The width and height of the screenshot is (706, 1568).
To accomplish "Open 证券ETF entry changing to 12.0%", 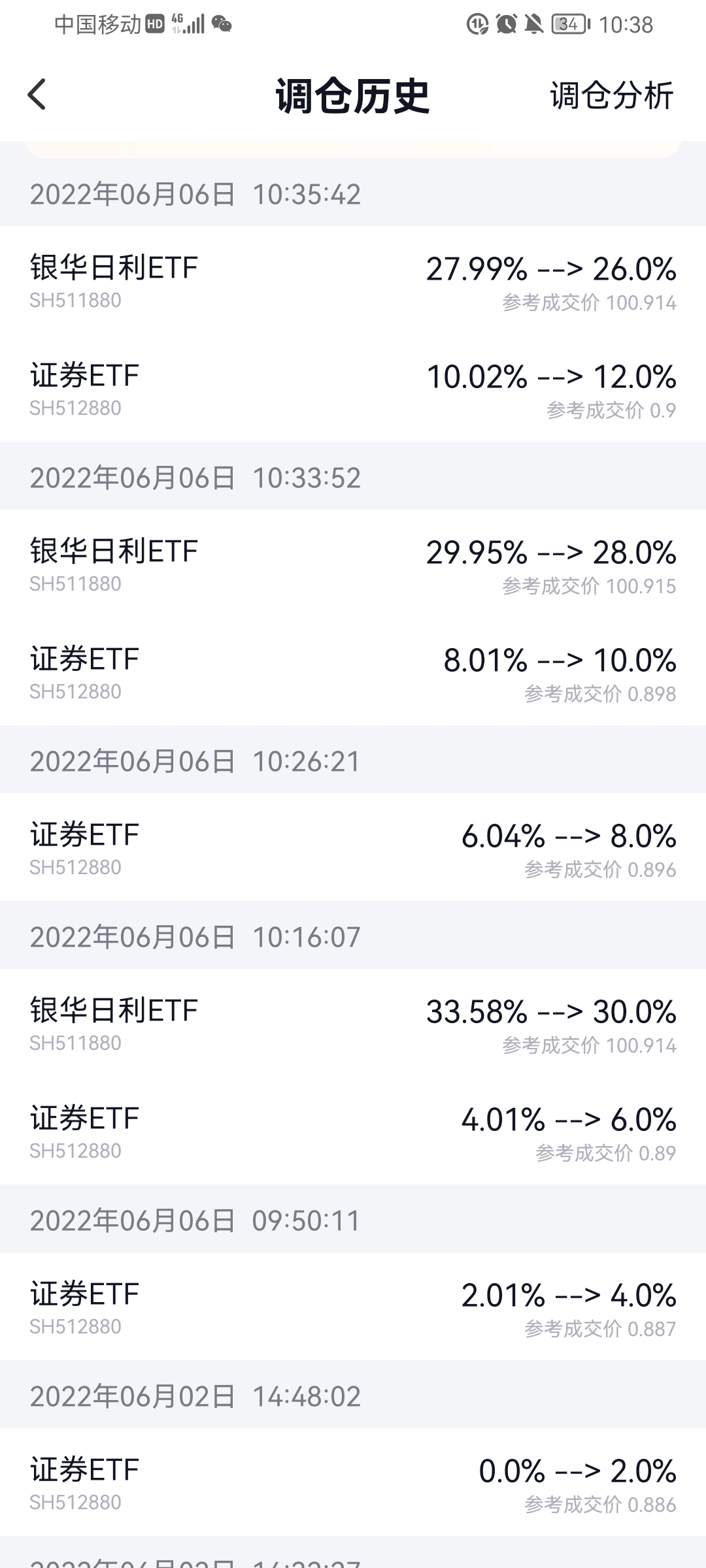I will (x=353, y=389).
